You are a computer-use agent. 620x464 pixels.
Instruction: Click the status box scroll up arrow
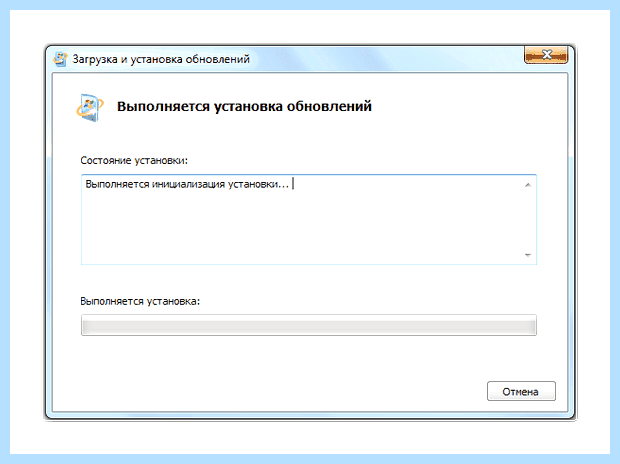point(528,185)
